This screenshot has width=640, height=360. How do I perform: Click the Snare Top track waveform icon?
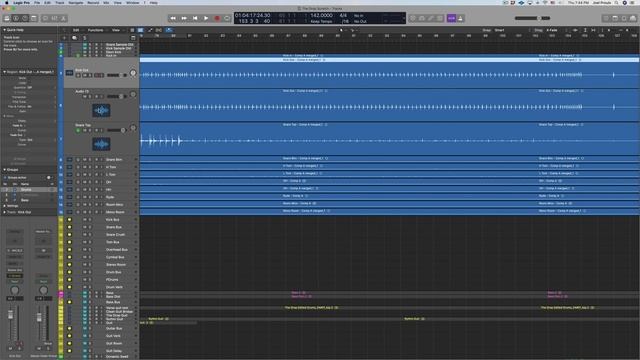tap(101, 144)
